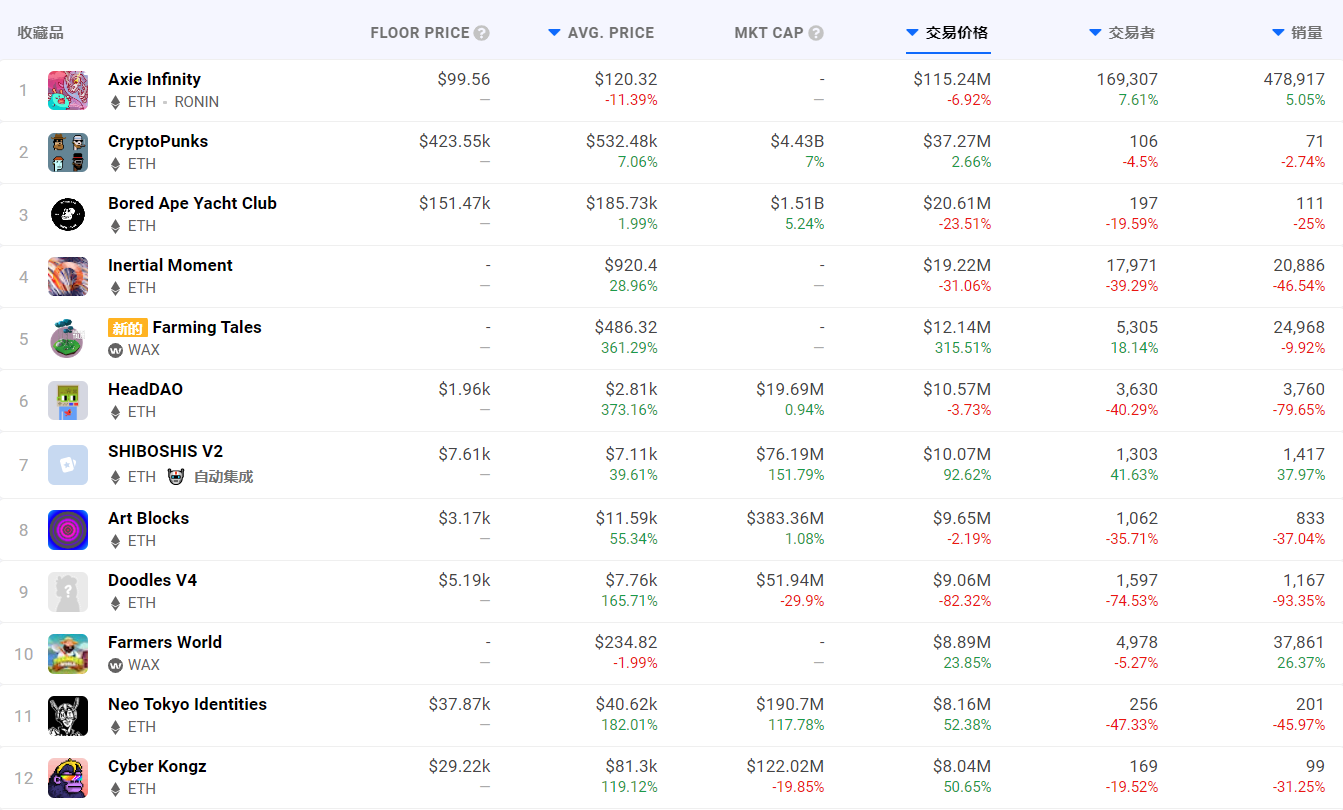Open the Farmers World collection link

point(165,642)
